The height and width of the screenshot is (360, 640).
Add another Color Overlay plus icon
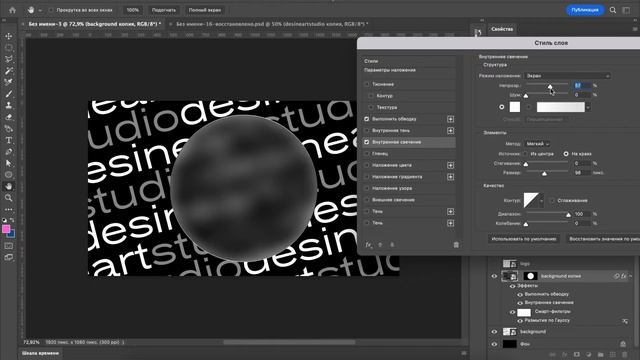click(450, 165)
